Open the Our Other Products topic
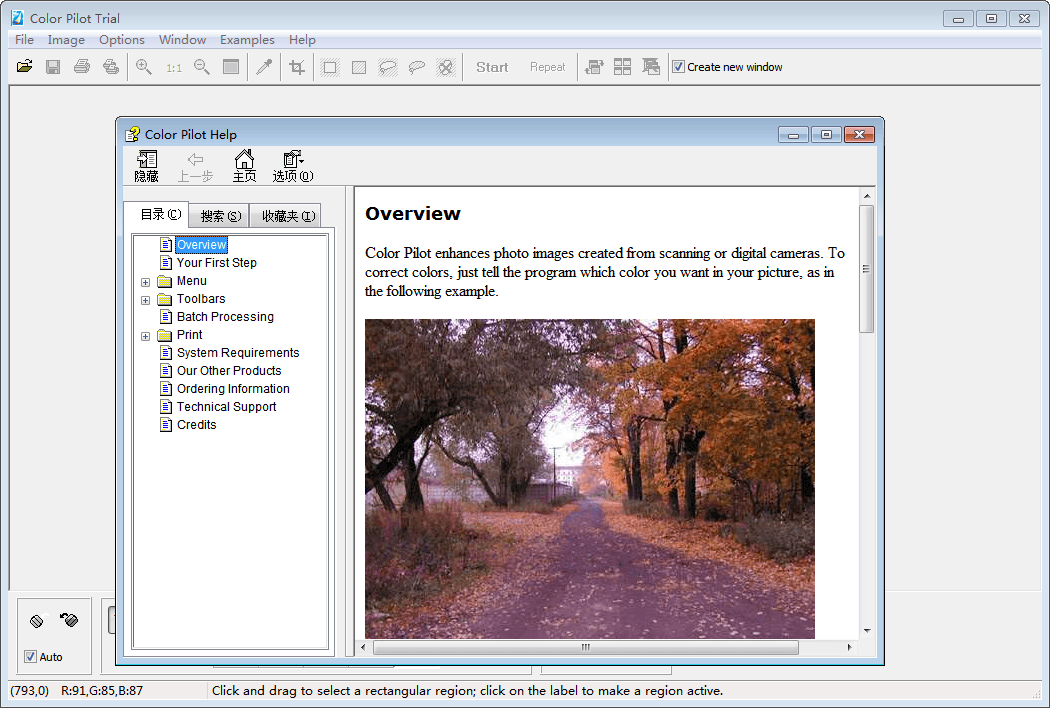 [x=229, y=371]
